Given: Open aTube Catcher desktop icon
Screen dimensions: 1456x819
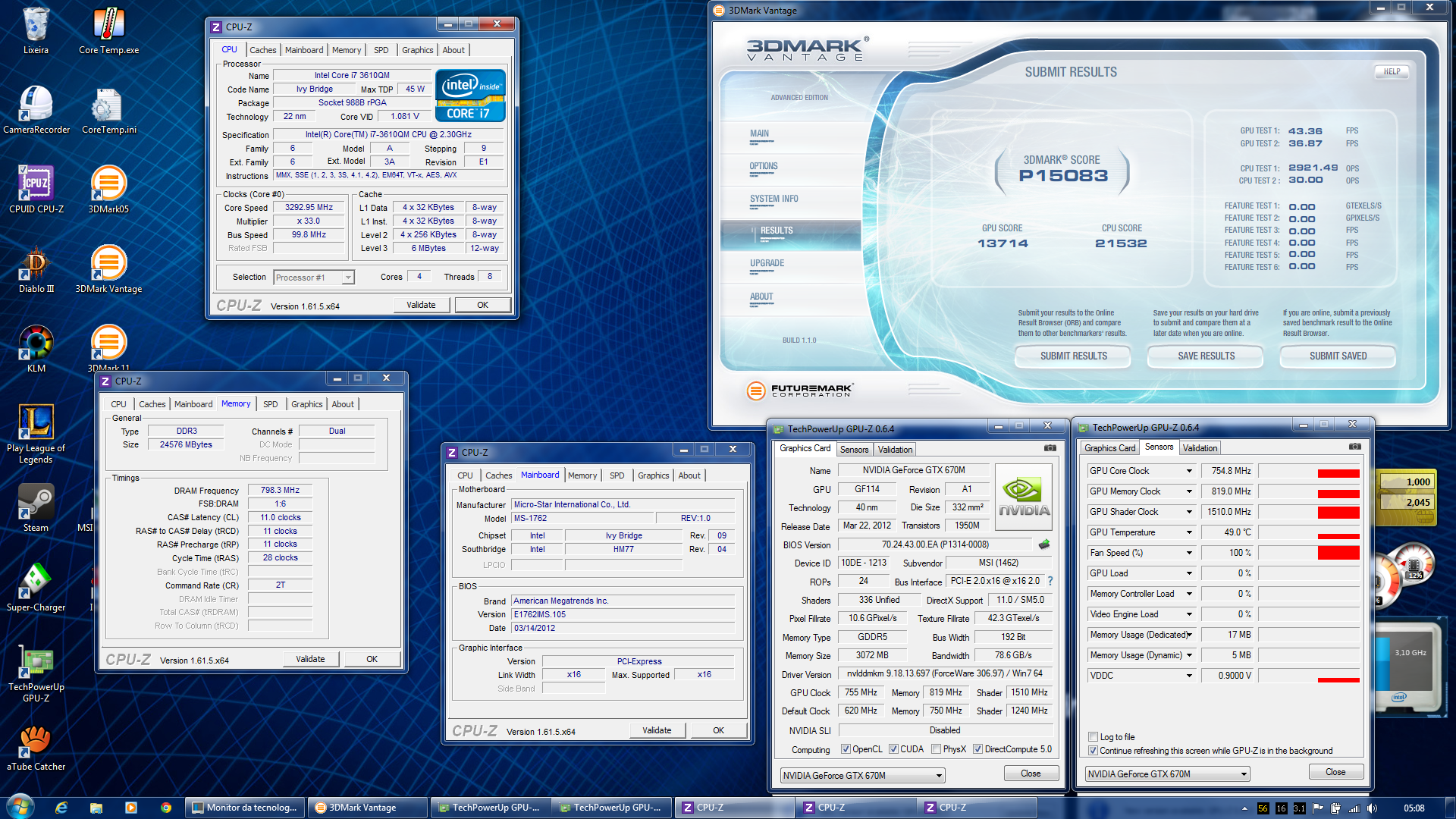Looking at the screenshot, I should [36, 747].
